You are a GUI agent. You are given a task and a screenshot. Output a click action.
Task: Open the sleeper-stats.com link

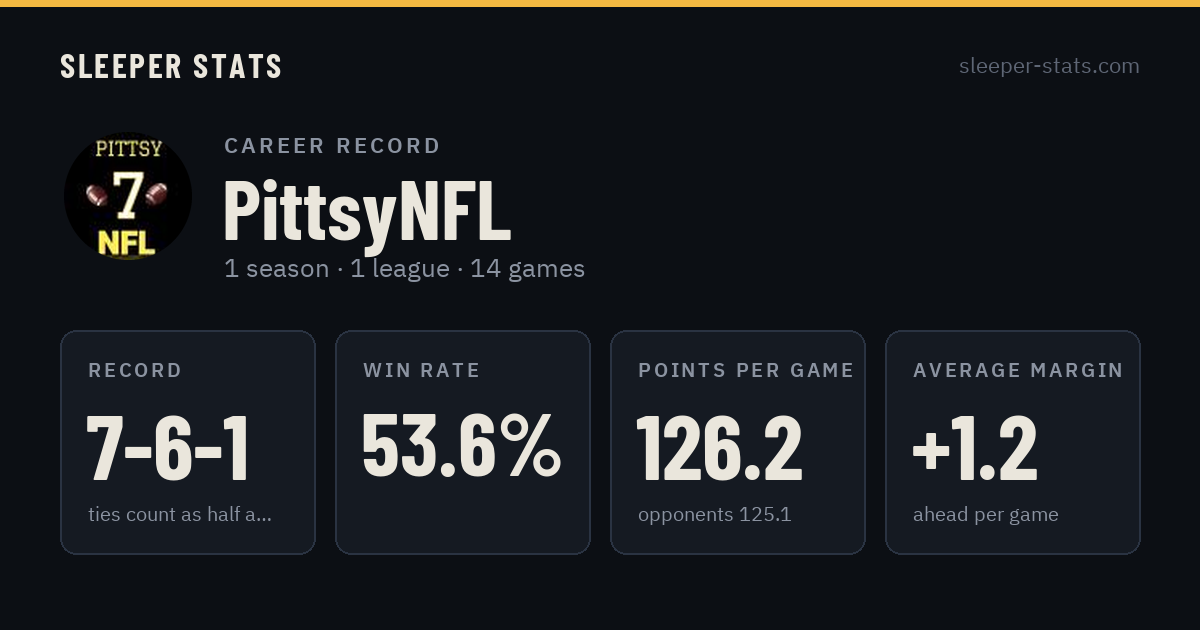(1049, 66)
